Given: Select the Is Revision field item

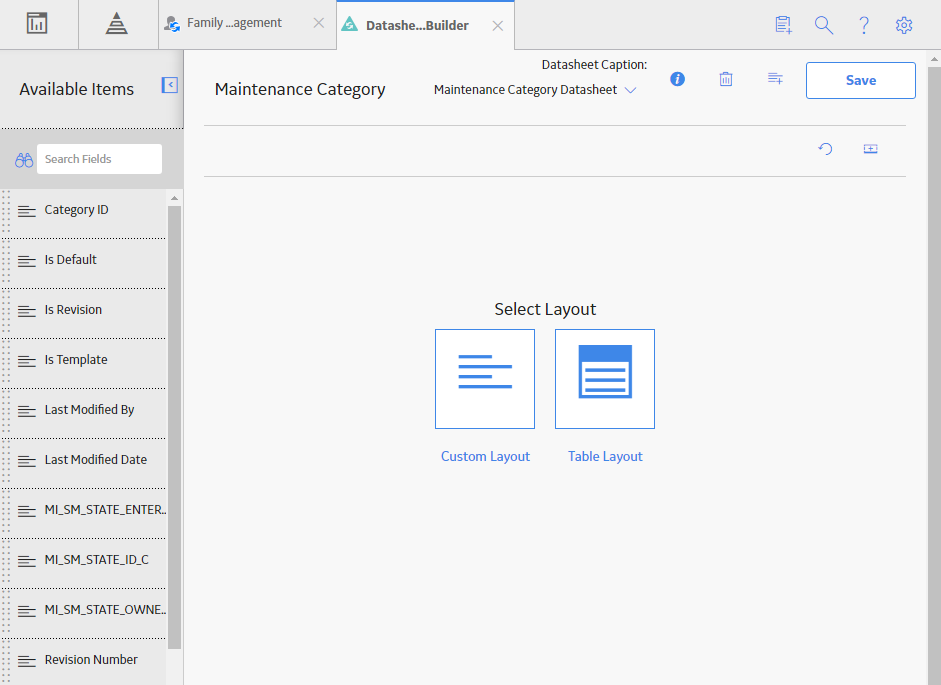Looking at the screenshot, I should pos(84,313).
